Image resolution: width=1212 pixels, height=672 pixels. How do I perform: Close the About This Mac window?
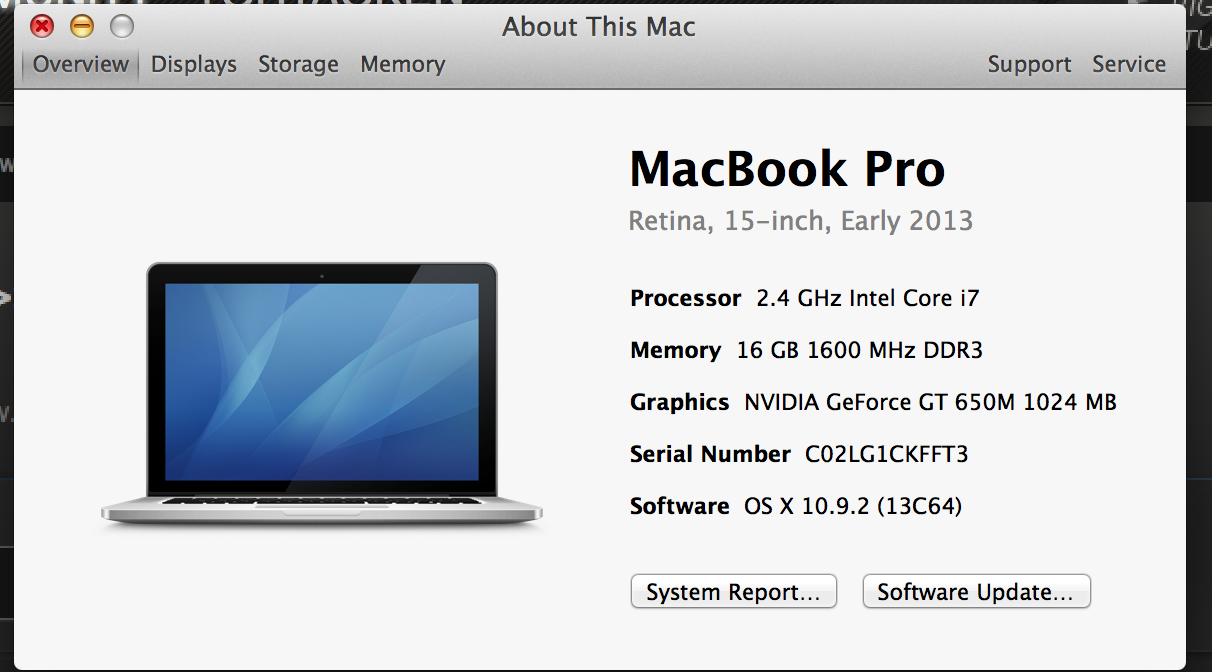(42, 27)
